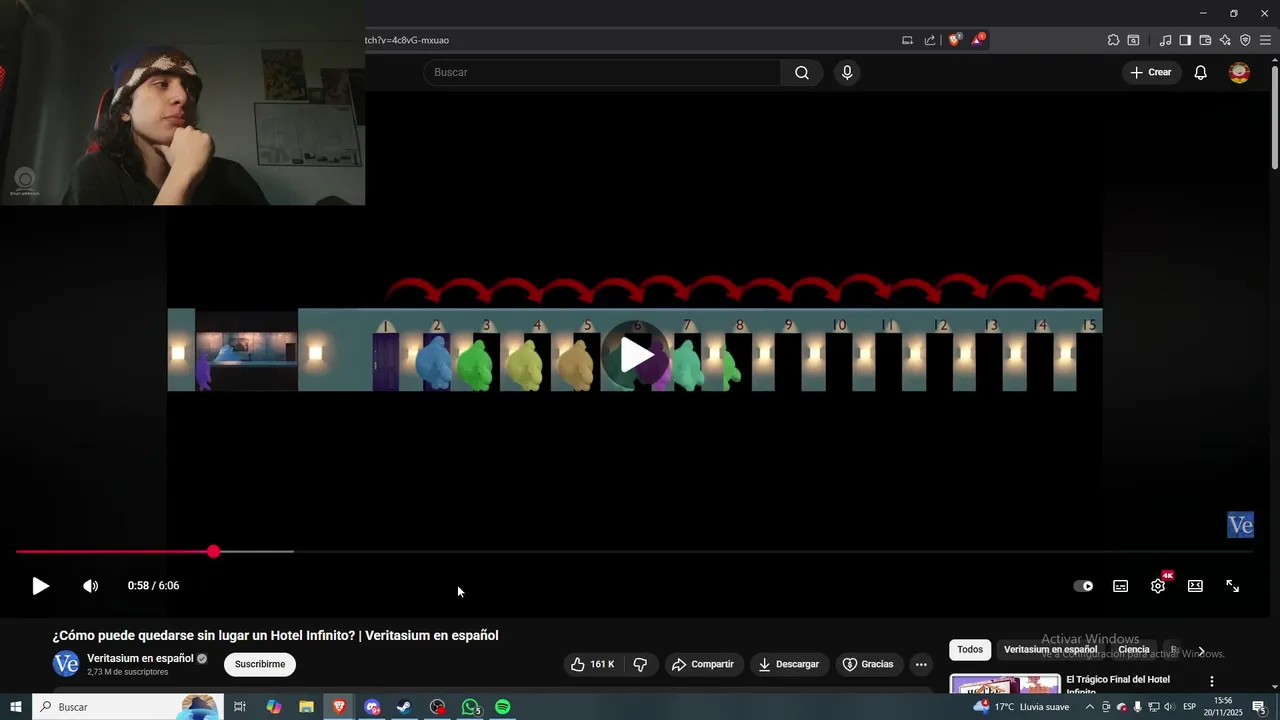This screenshot has width=1280, height=720.
Task: Expand hidden system tray icons chevron
Action: click(1090, 707)
